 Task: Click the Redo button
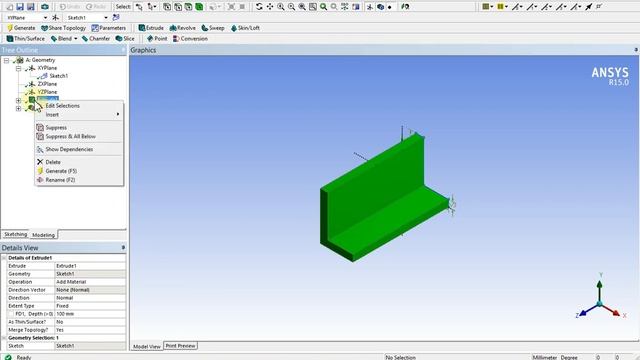[x=96, y=7]
